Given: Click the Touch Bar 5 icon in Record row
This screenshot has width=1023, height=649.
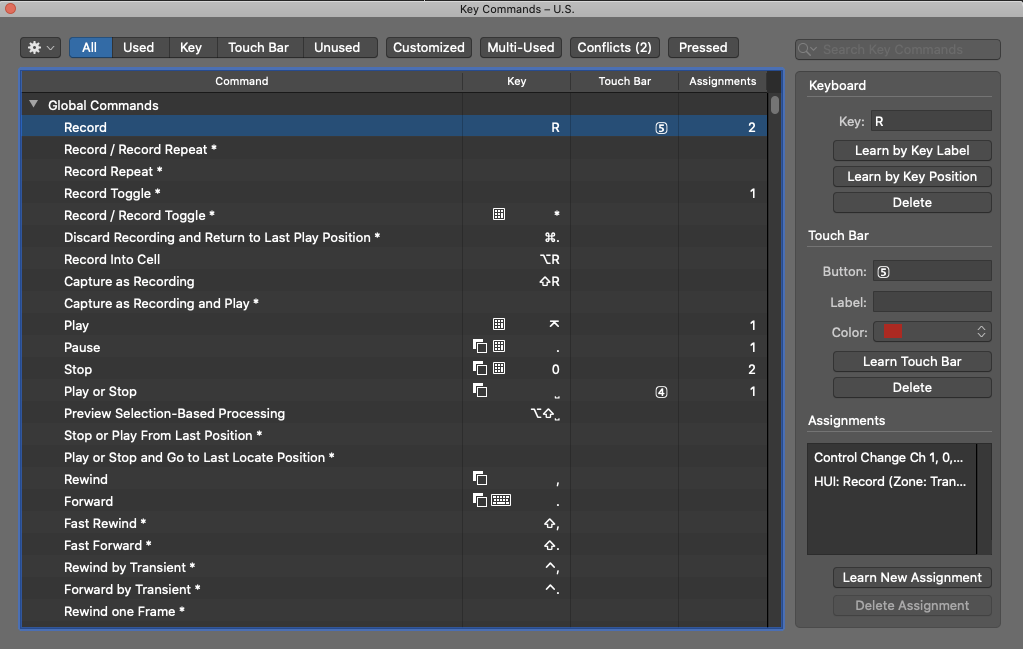Looking at the screenshot, I should tap(661, 128).
